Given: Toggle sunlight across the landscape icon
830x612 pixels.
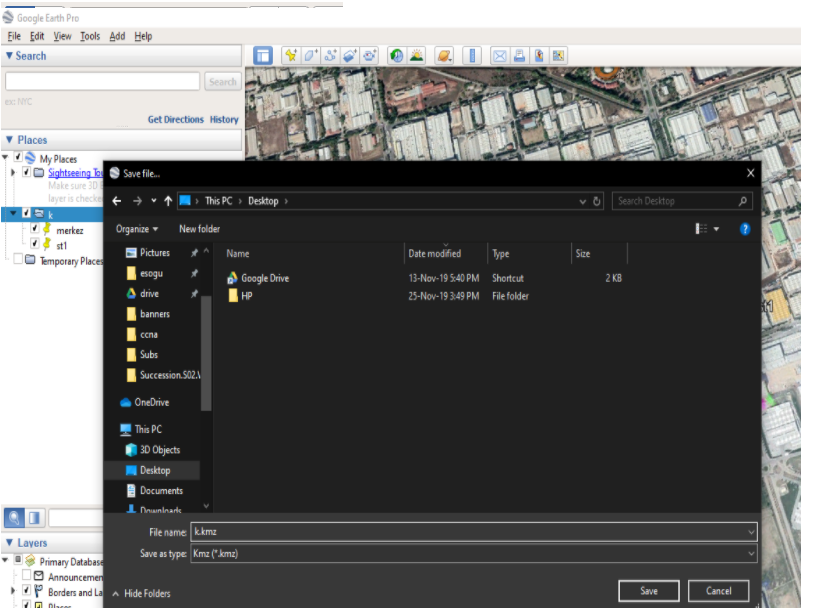Looking at the screenshot, I should point(417,56).
